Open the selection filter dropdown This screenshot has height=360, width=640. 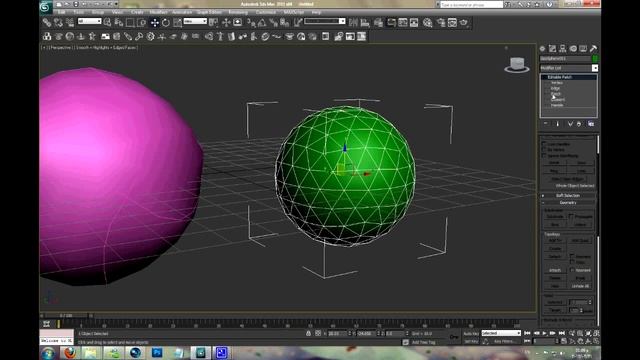click(89, 21)
